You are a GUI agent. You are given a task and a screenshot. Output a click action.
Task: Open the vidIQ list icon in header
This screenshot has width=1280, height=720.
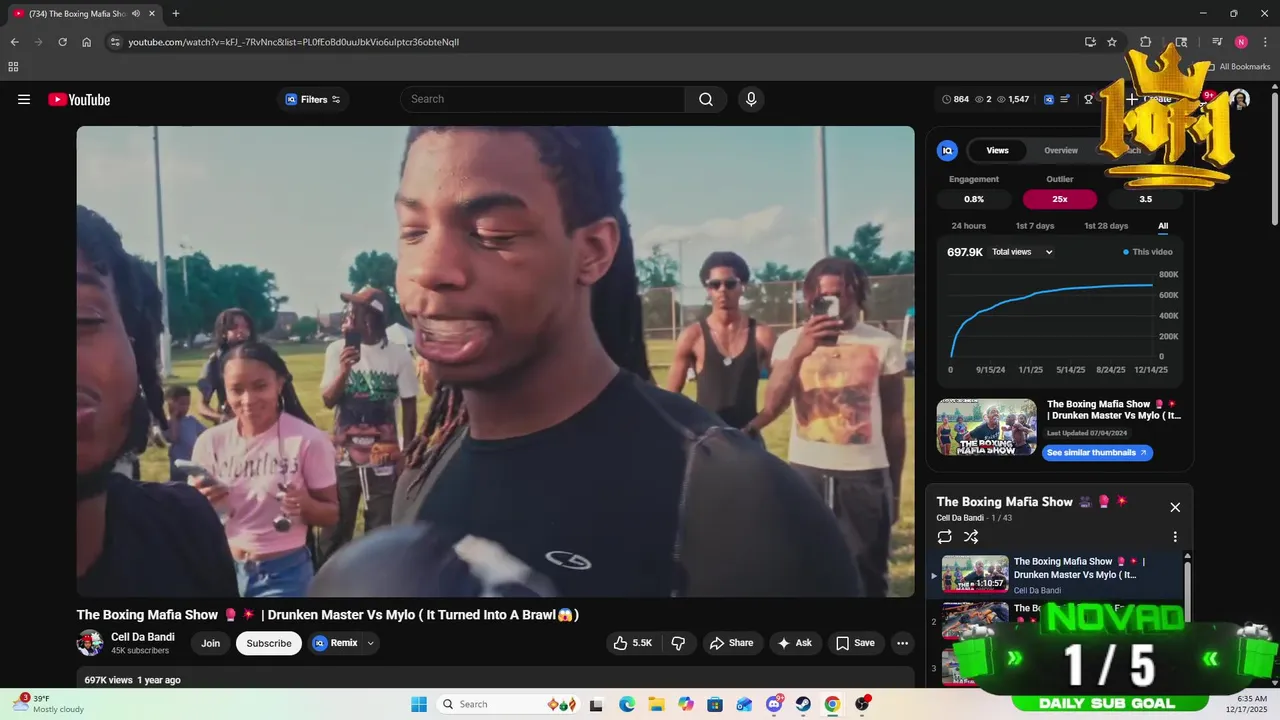(1066, 99)
